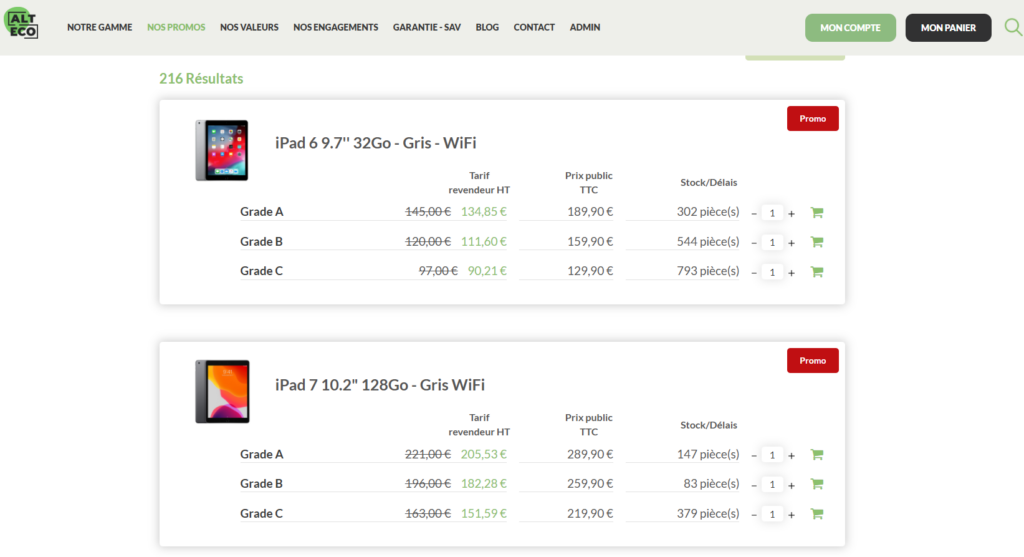Decrease quantity for iPad 6 Grade A
The image size is (1024, 557).
point(754,214)
